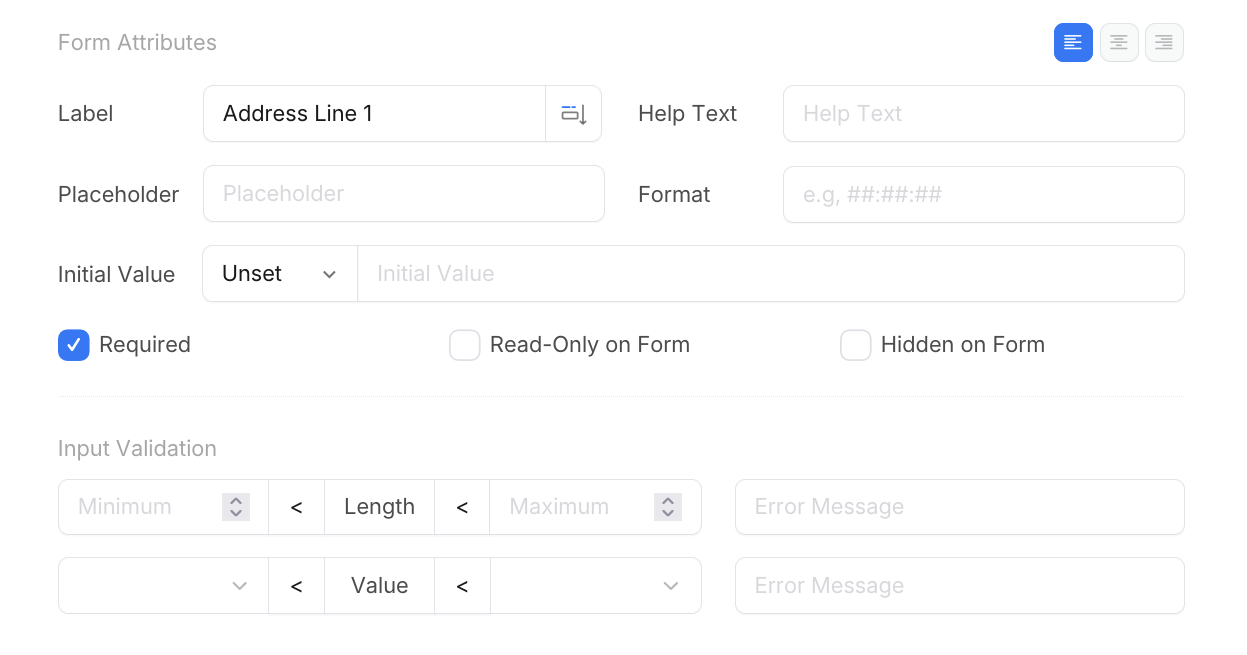Screen dimensions: 1247x655
Task: Select left alignment icon
Action: pos(1073,43)
